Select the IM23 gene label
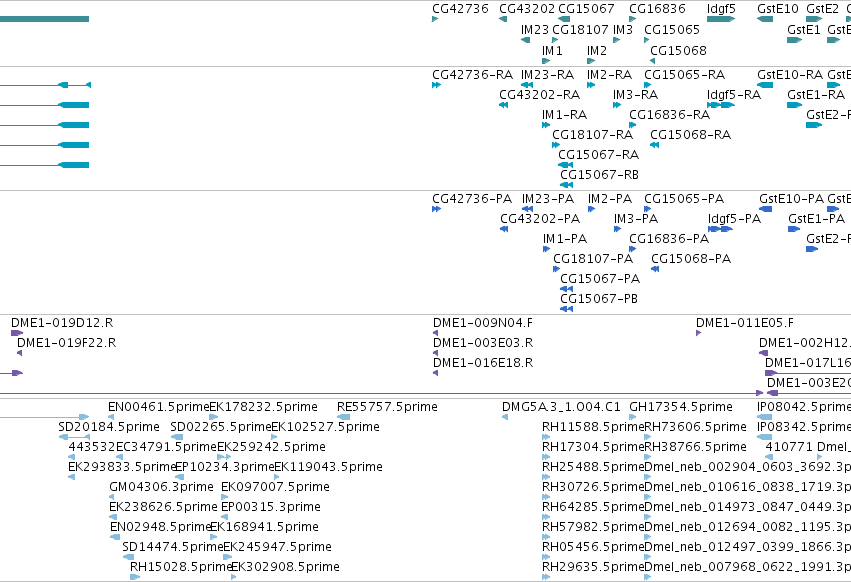The width and height of the screenshot is (851, 582). [535, 30]
